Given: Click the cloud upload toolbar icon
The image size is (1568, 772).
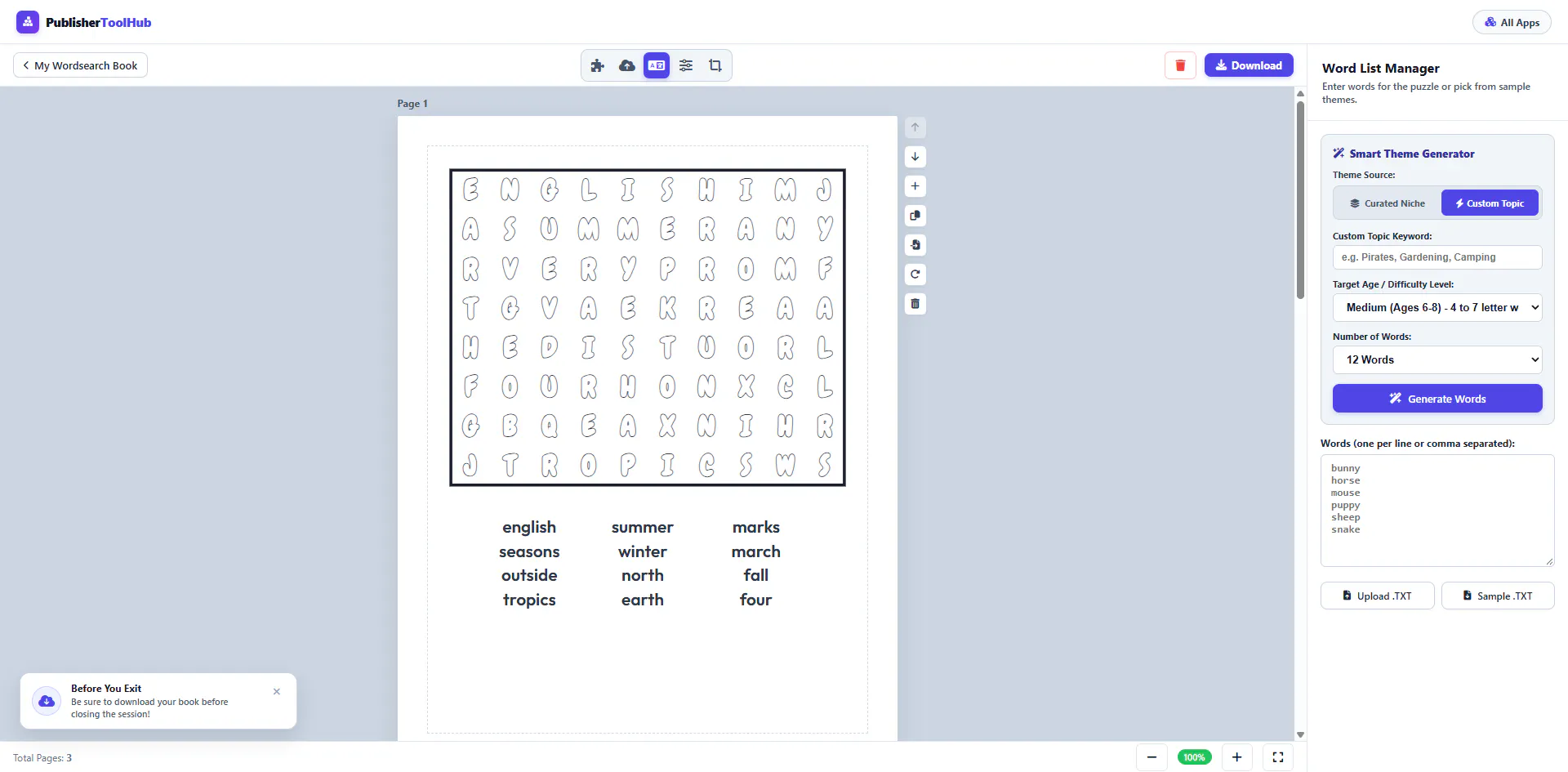Looking at the screenshot, I should [627, 65].
